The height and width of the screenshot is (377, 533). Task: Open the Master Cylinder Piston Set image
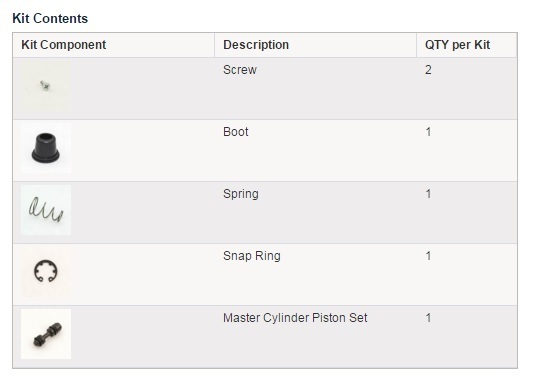[46, 334]
